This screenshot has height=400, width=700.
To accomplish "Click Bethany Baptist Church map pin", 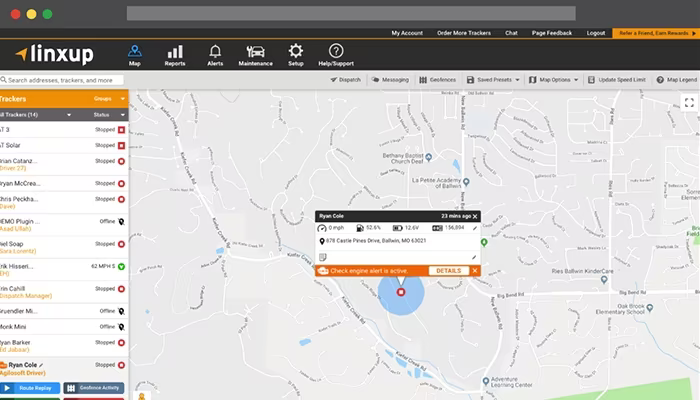I will (429, 157).
